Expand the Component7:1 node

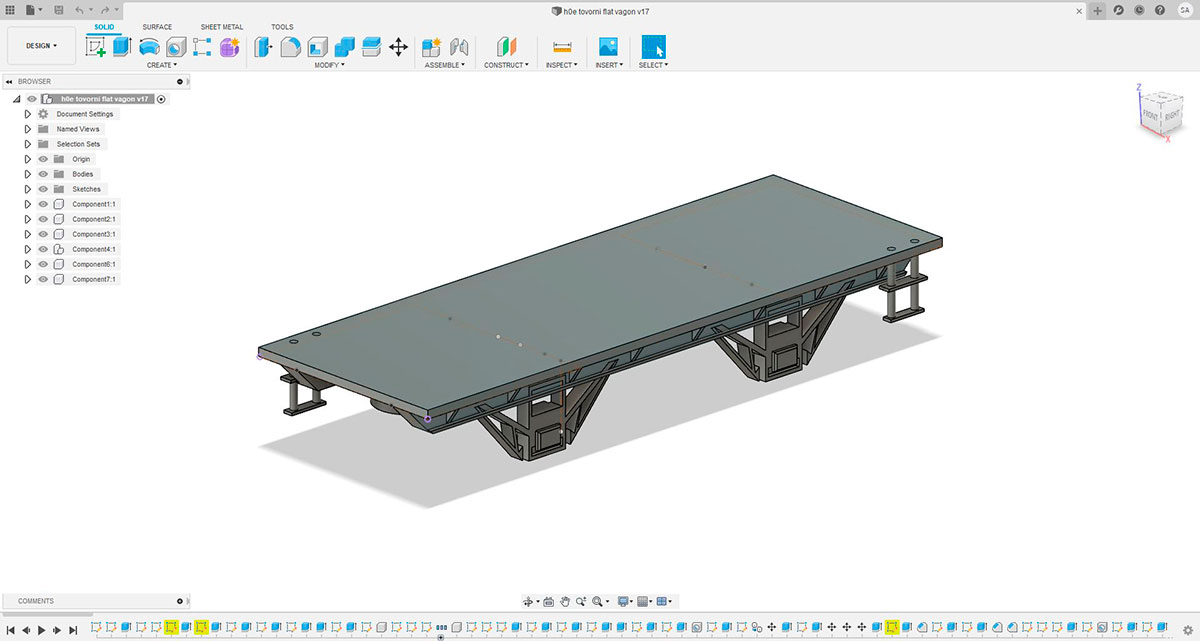tap(28, 279)
